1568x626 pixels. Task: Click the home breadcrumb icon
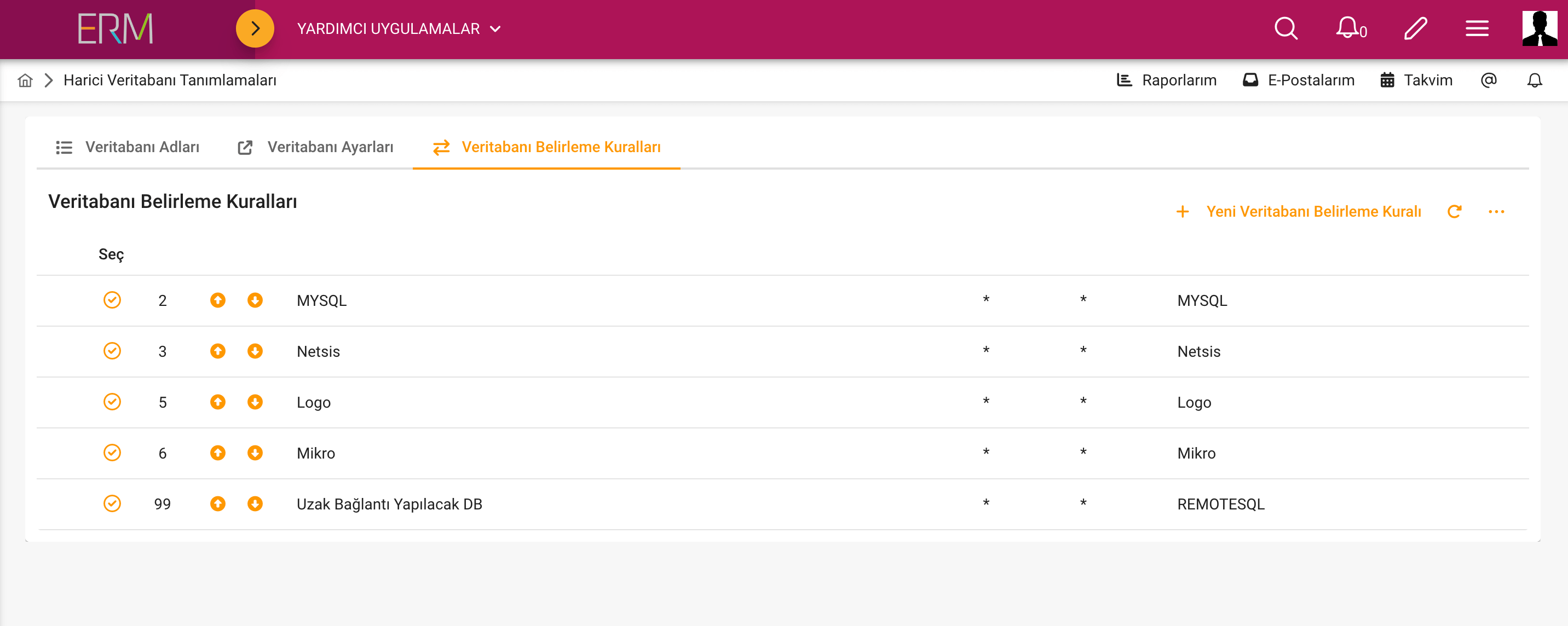(x=24, y=80)
